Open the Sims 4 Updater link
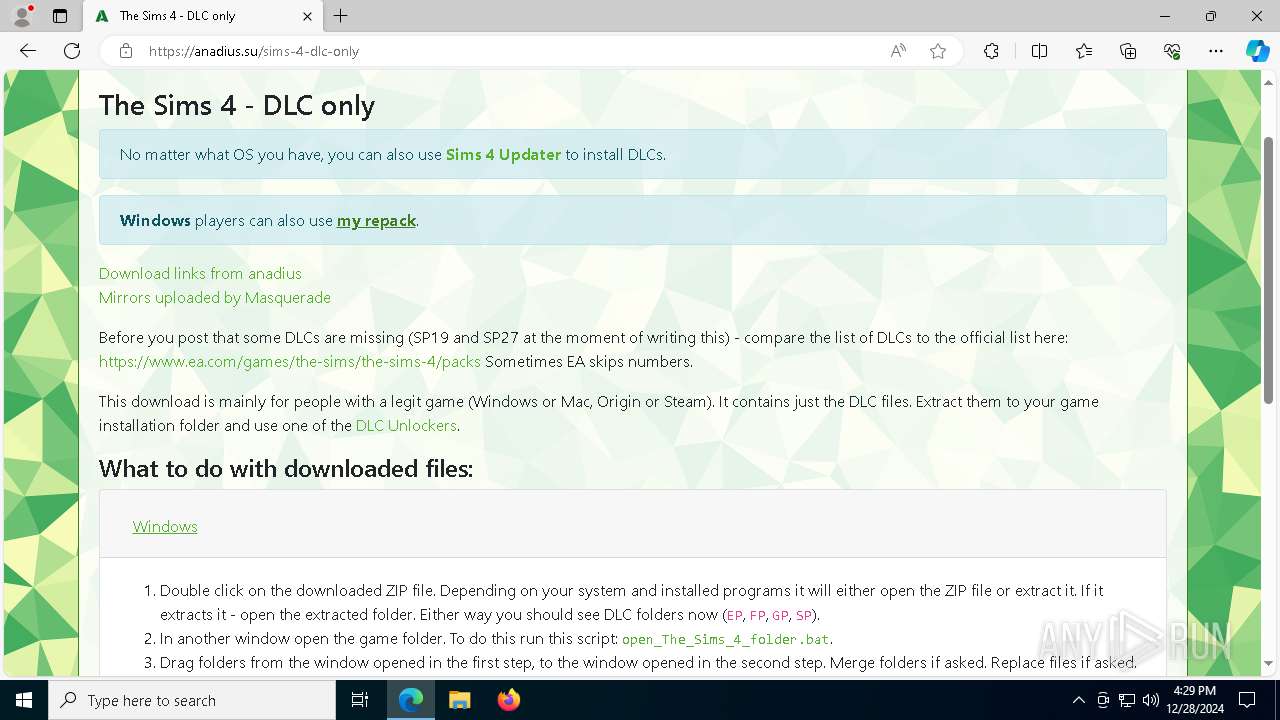Image resolution: width=1280 pixels, height=720 pixels. pyautogui.click(x=503, y=155)
